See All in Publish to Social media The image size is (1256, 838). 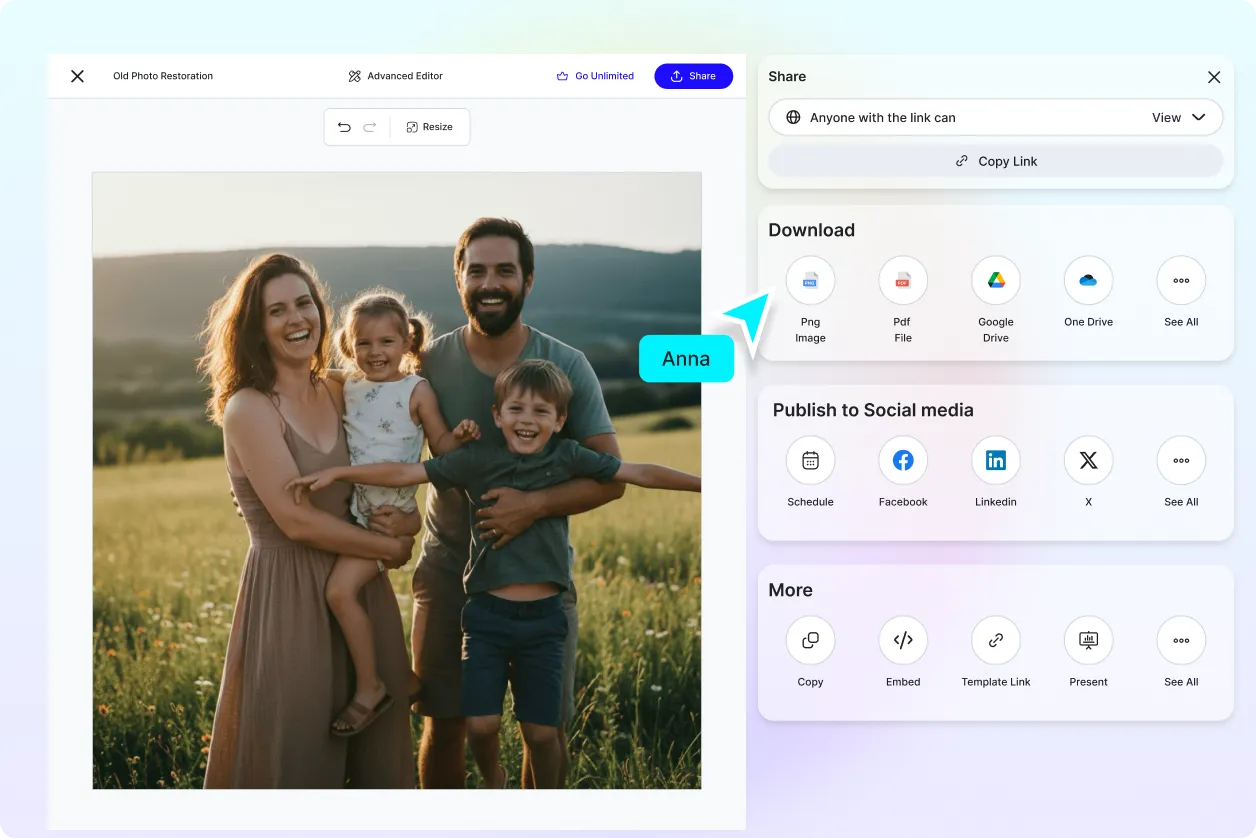1181,461
